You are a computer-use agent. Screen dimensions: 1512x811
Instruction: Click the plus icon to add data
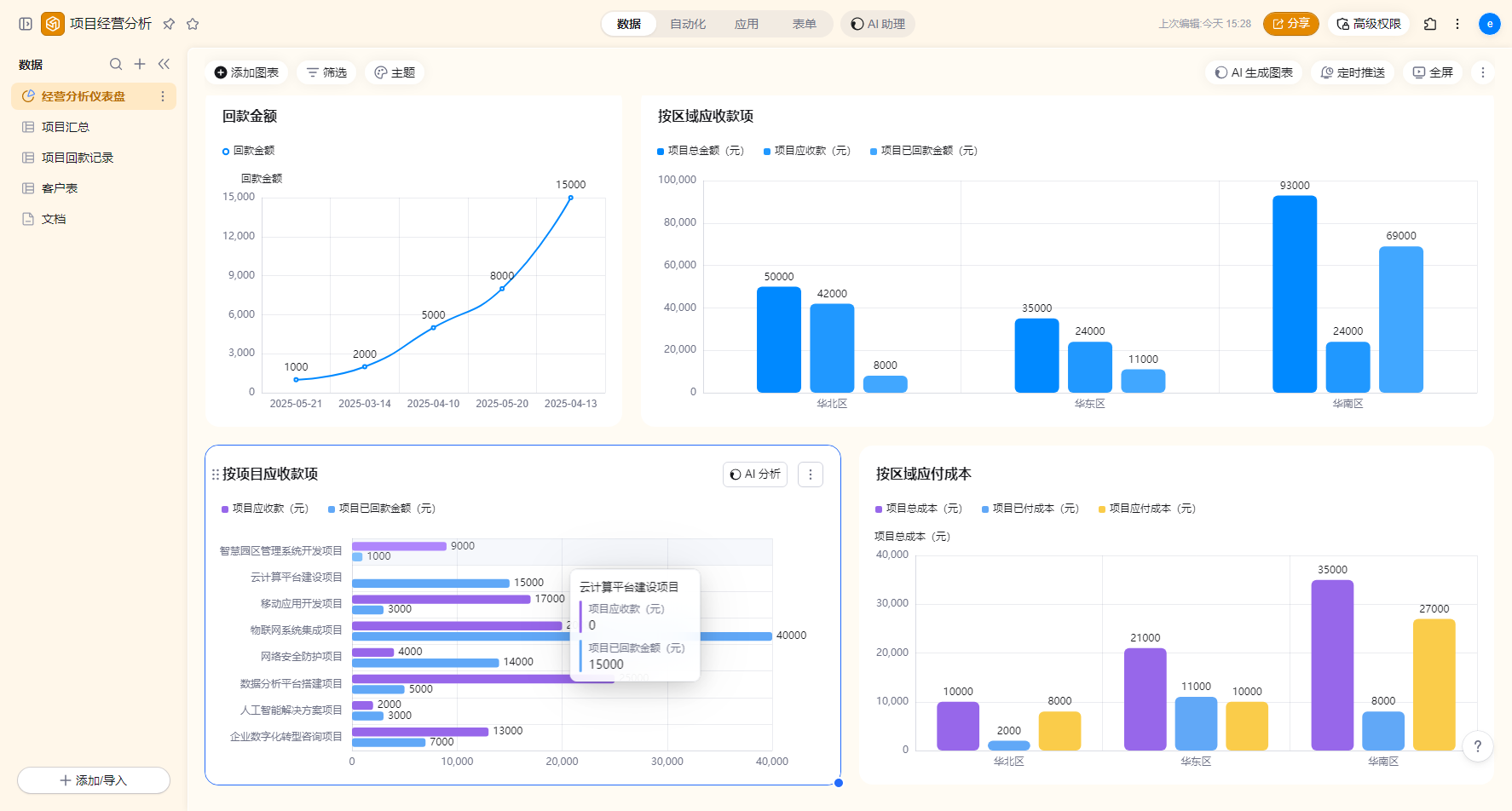click(140, 64)
